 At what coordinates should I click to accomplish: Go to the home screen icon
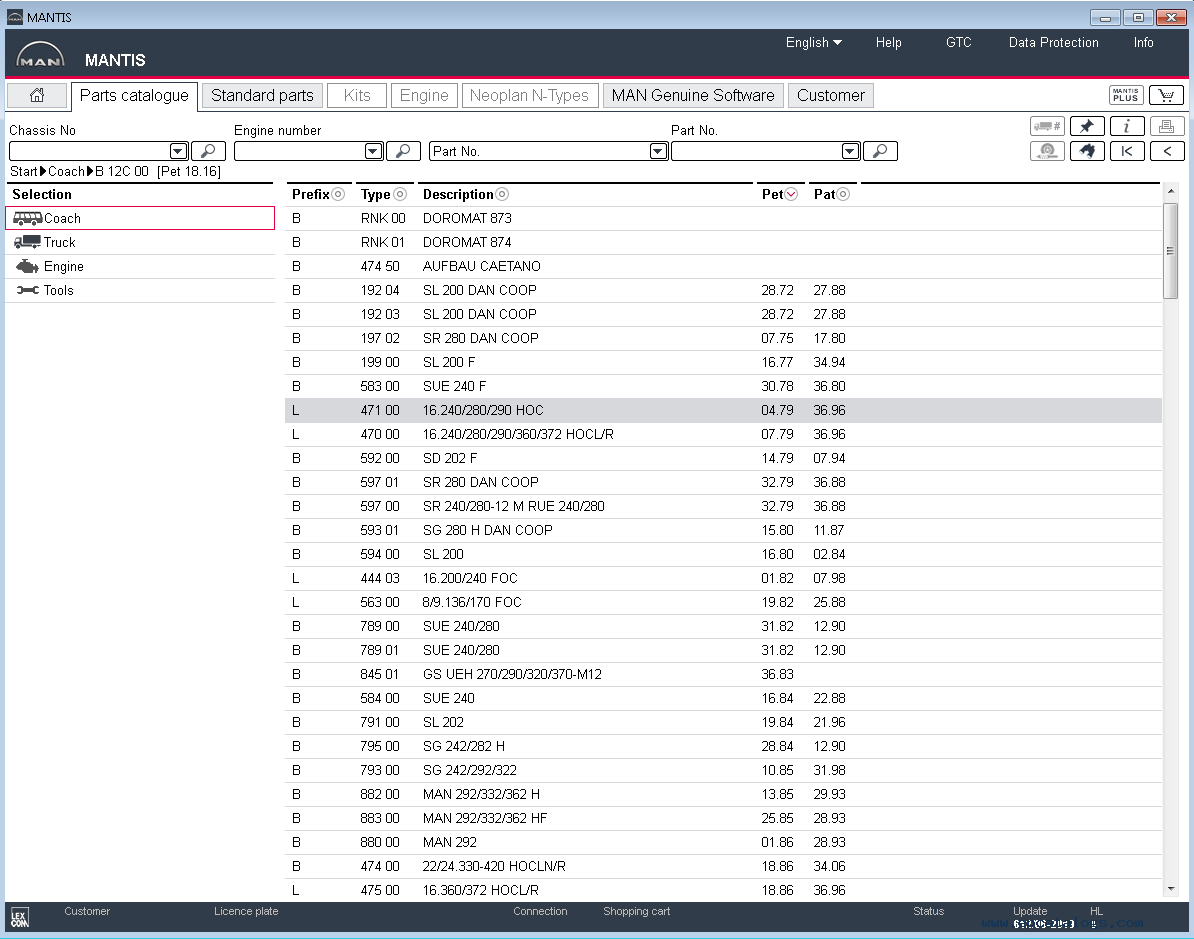click(37, 95)
